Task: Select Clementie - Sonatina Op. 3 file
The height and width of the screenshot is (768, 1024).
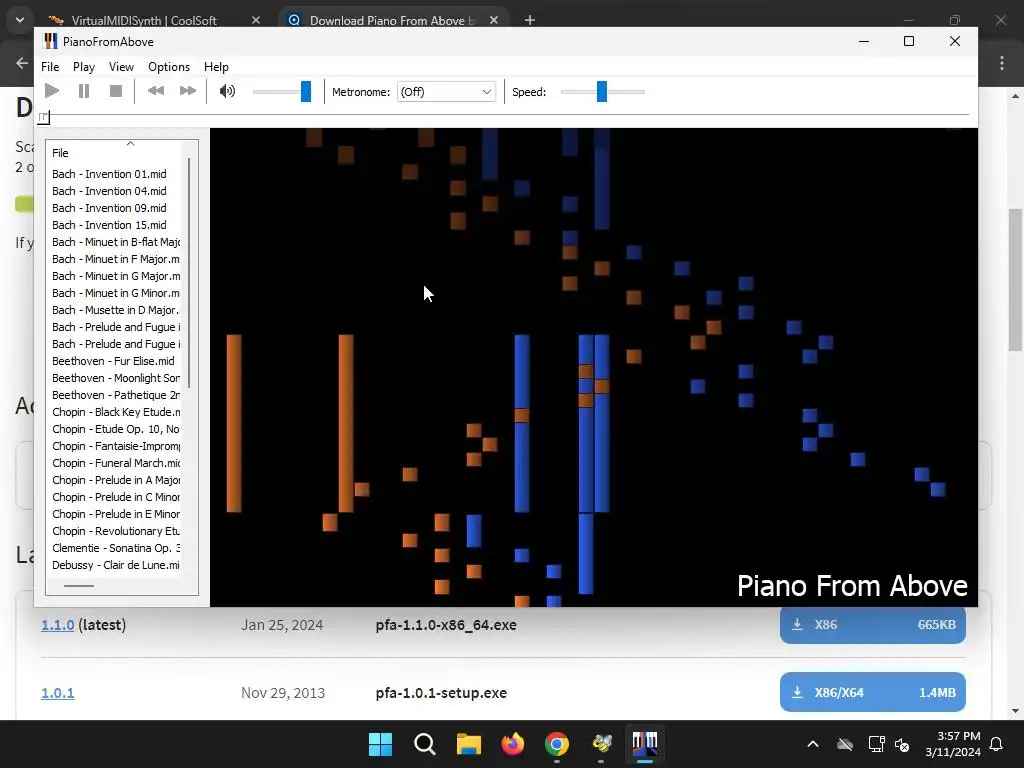Action: pyautogui.click(x=116, y=547)
